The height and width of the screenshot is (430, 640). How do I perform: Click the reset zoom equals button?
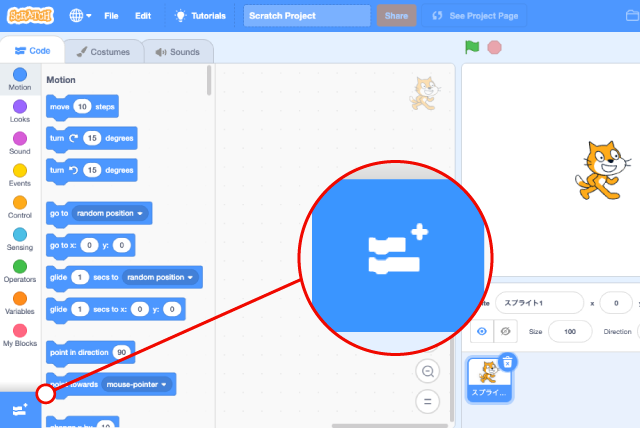coord(427,402)
